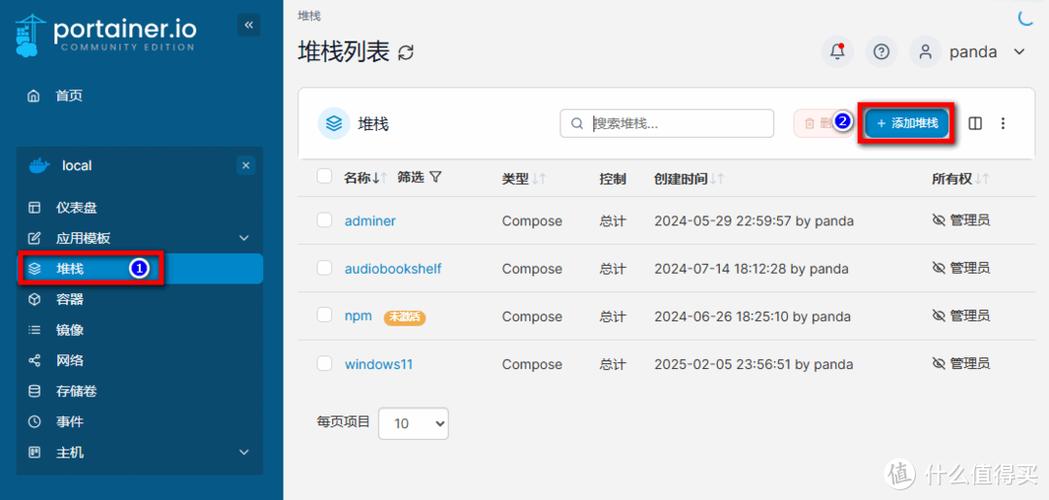Open the 筛选 filter funnel
This screenshot has height=500, width=1049.
[x=420, y=177]
